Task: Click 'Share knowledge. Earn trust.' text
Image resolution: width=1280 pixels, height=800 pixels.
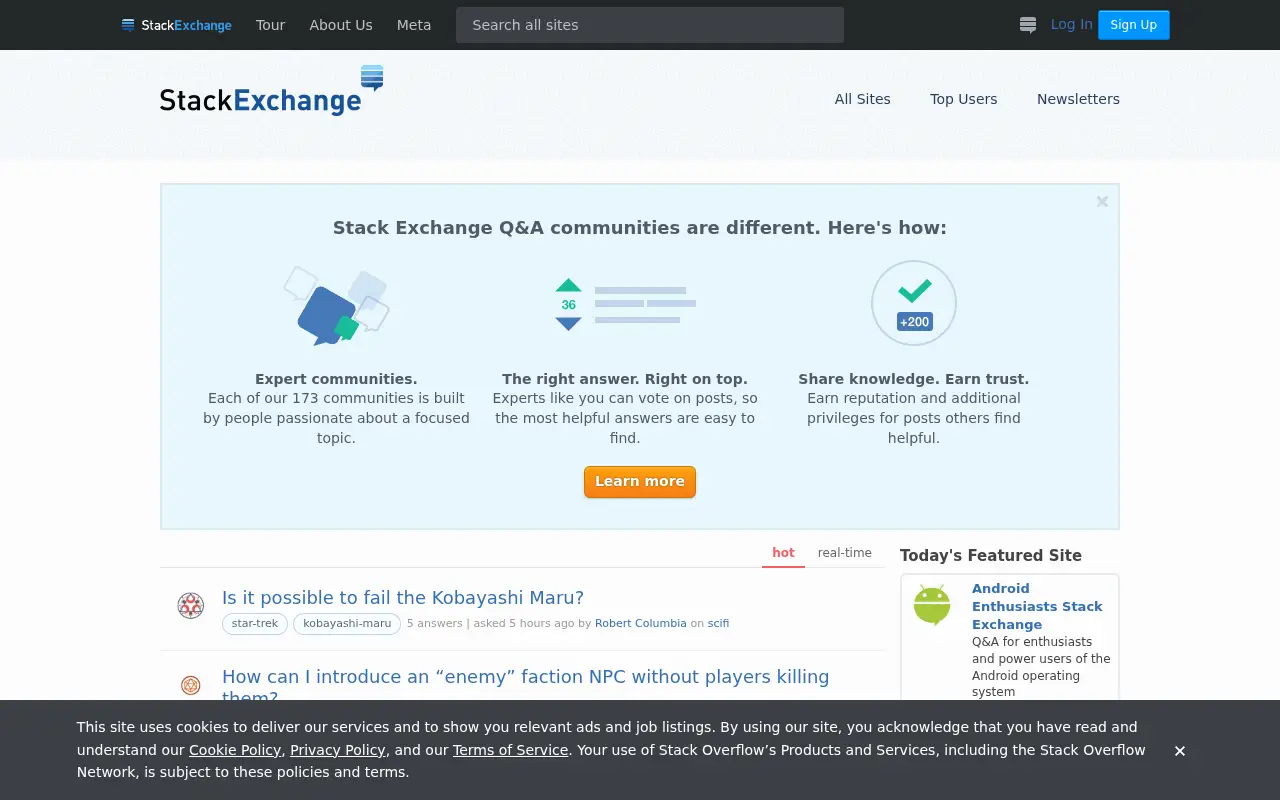Action: pyautogui.click(x=913, y=379)
